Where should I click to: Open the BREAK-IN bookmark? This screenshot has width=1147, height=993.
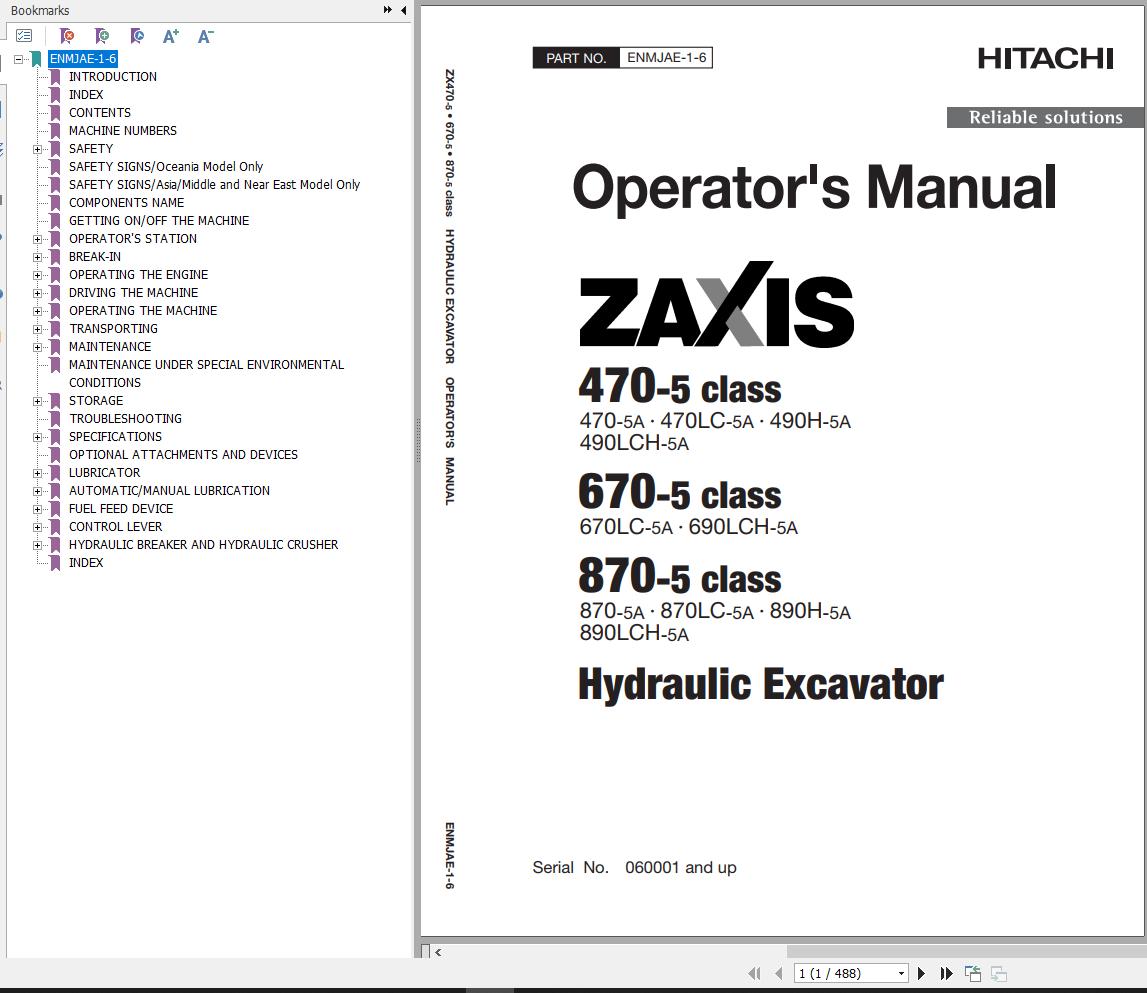point(95,257)
